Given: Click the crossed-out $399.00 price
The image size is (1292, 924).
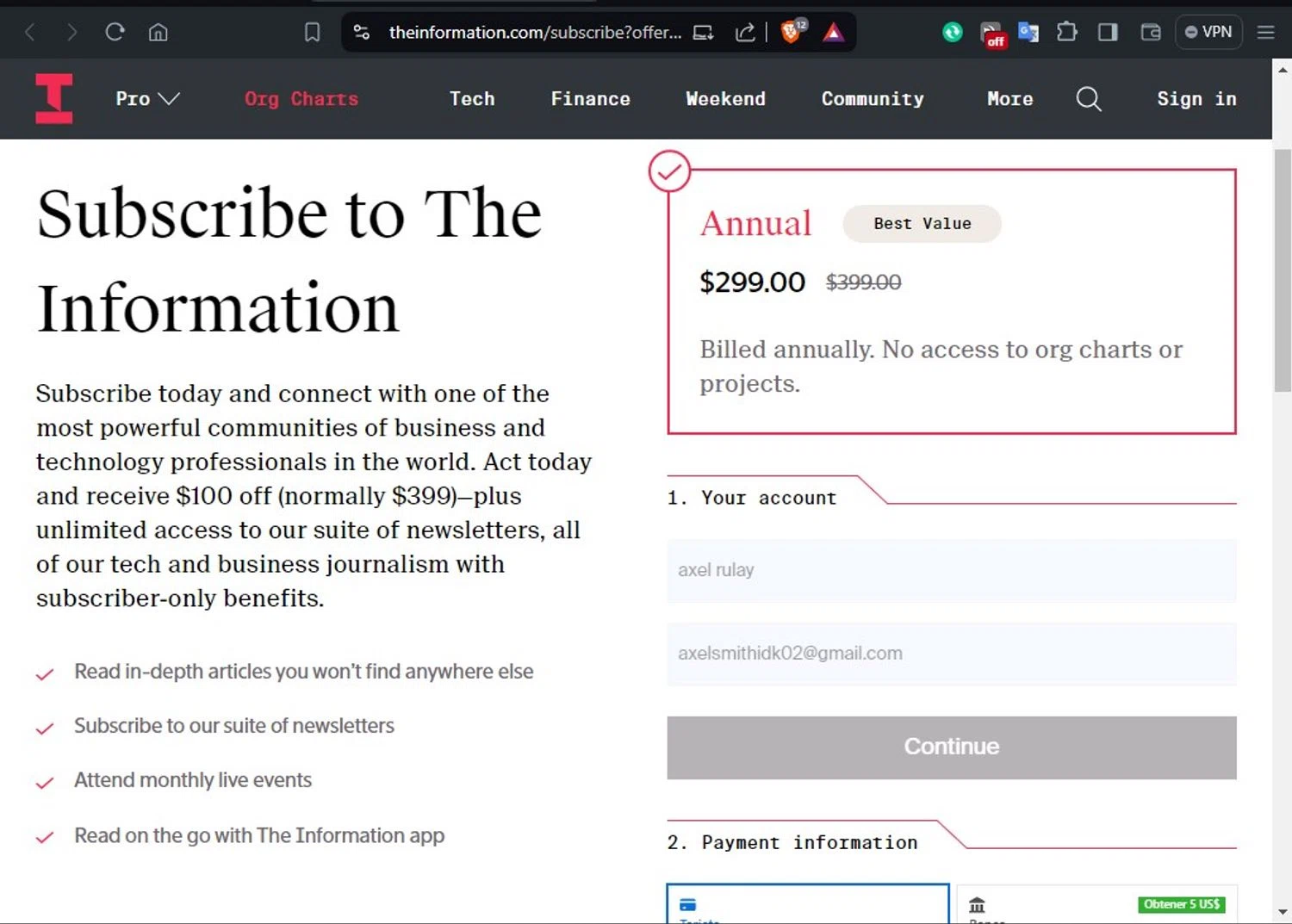Looking at the screenshot, I should coord(863,282).
